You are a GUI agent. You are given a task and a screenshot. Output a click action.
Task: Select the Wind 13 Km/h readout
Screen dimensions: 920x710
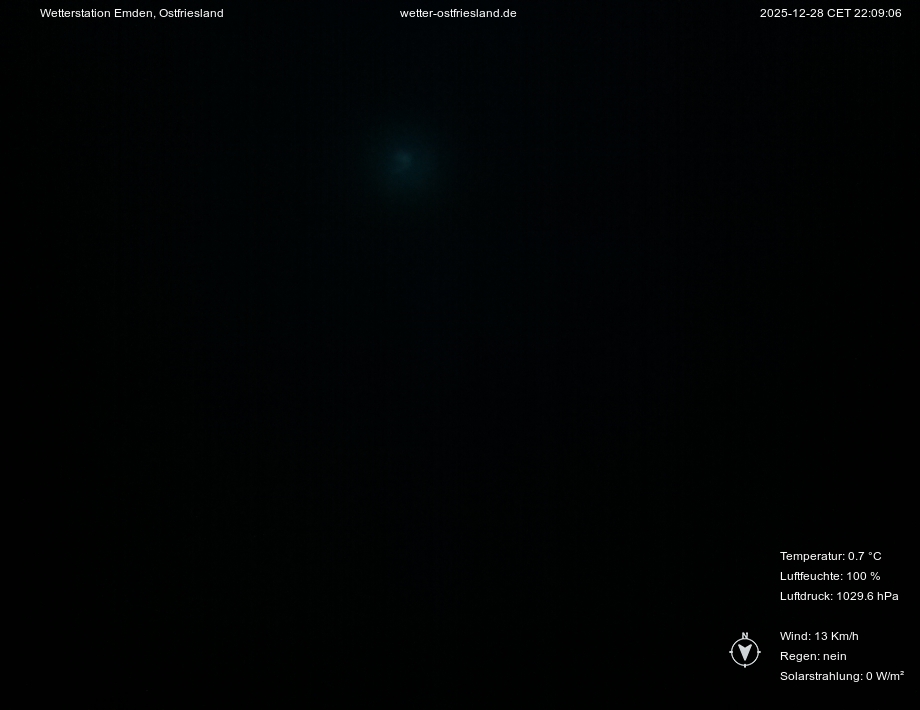click(819, 636)
